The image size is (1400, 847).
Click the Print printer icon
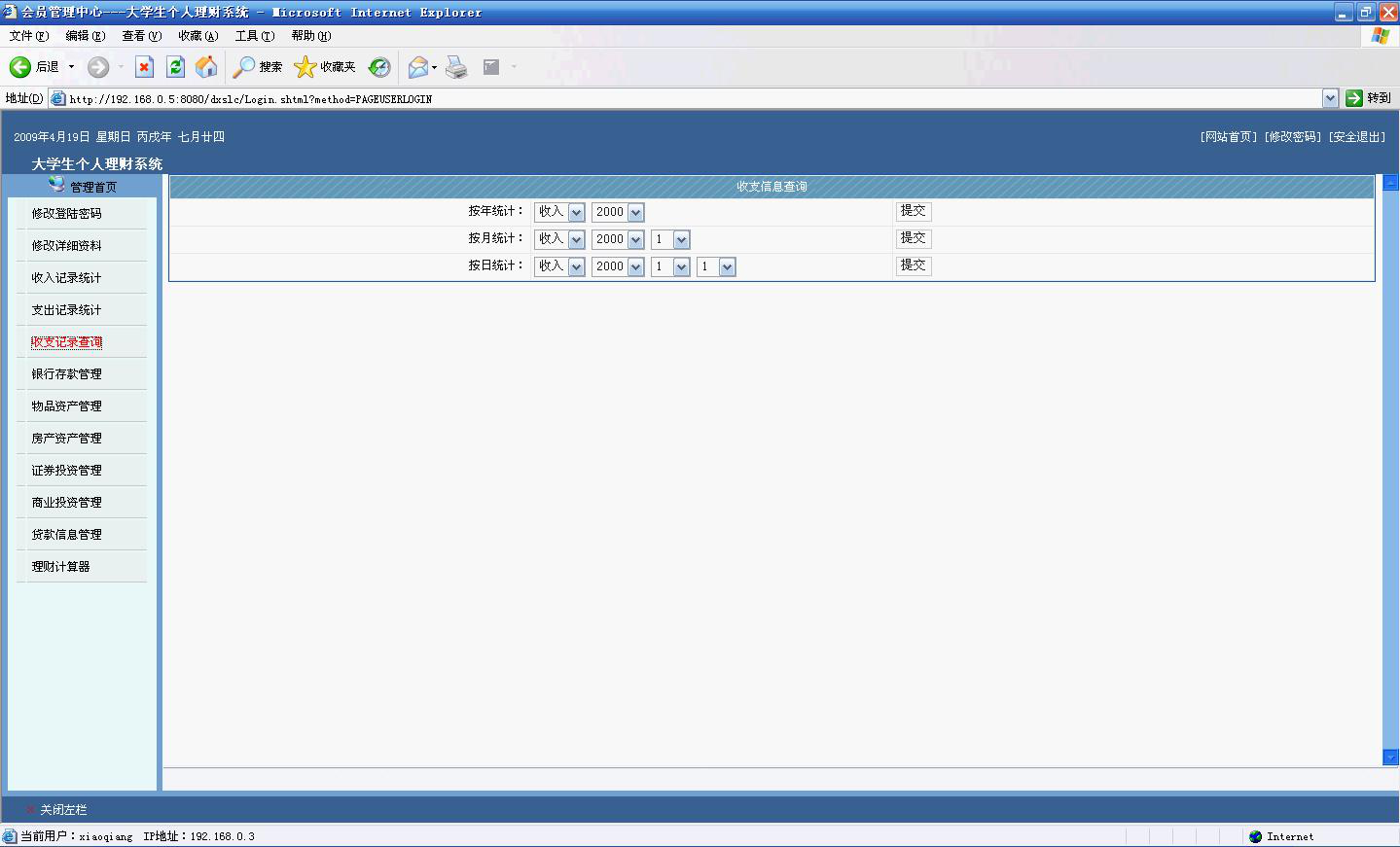tap(456, 67)
